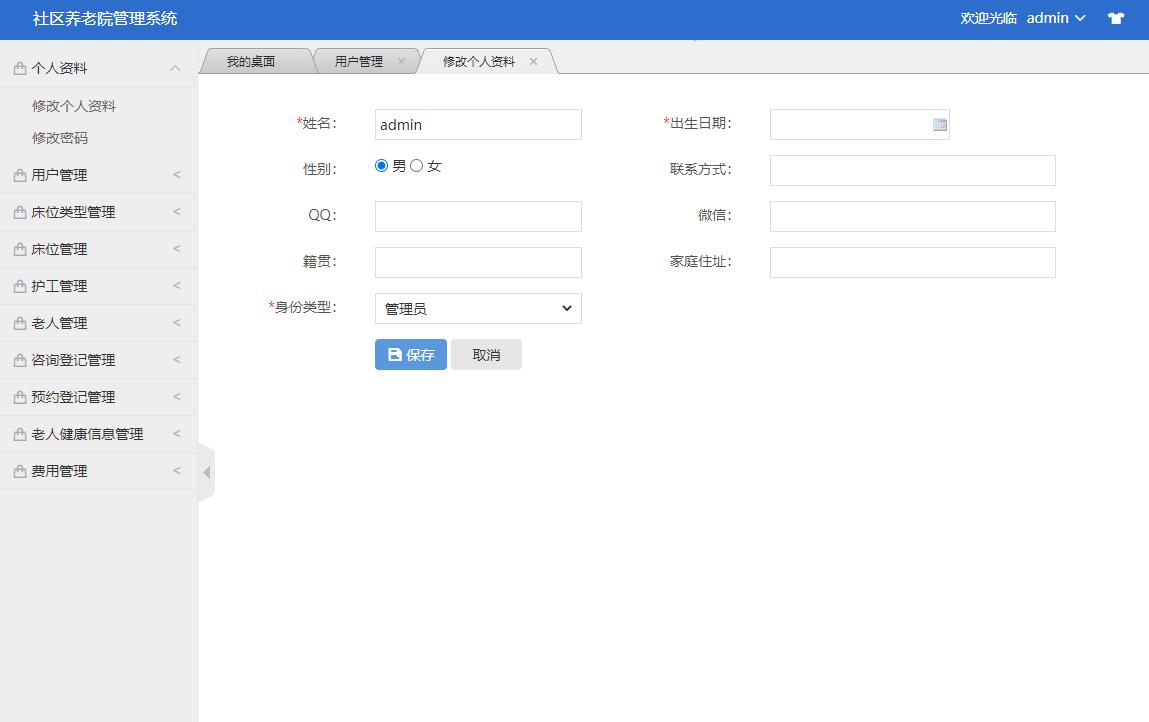Switch to the 用户管理 tab

360,60
